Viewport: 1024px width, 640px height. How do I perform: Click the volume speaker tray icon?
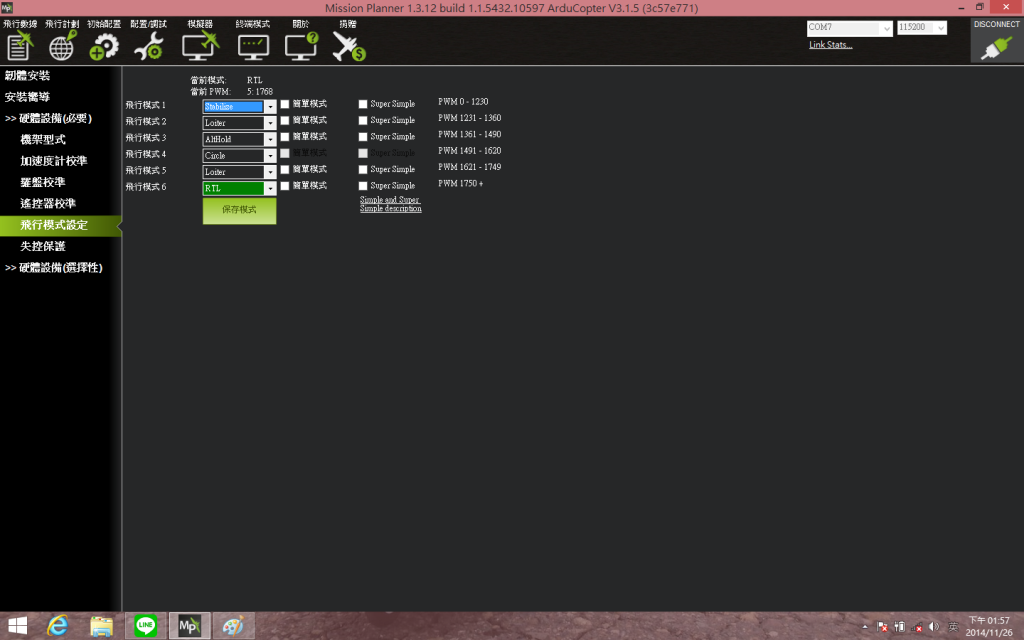point(934,627)
